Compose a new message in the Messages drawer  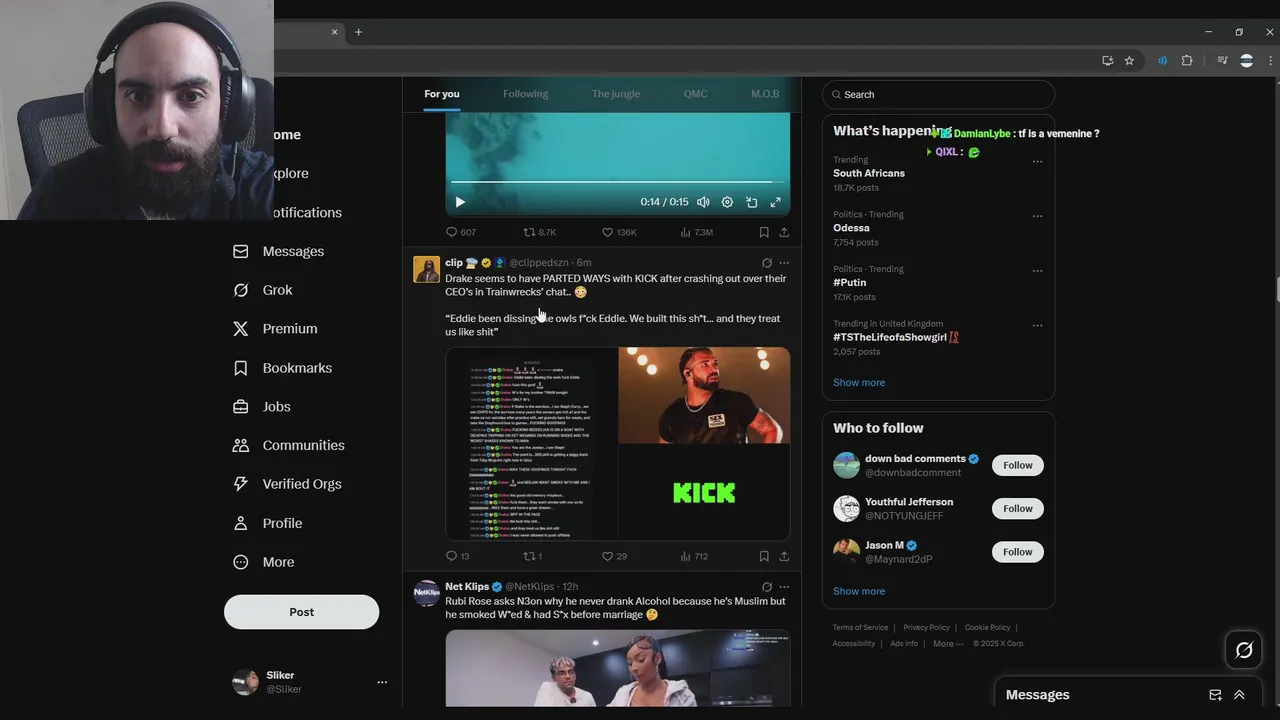point(1215,695)
